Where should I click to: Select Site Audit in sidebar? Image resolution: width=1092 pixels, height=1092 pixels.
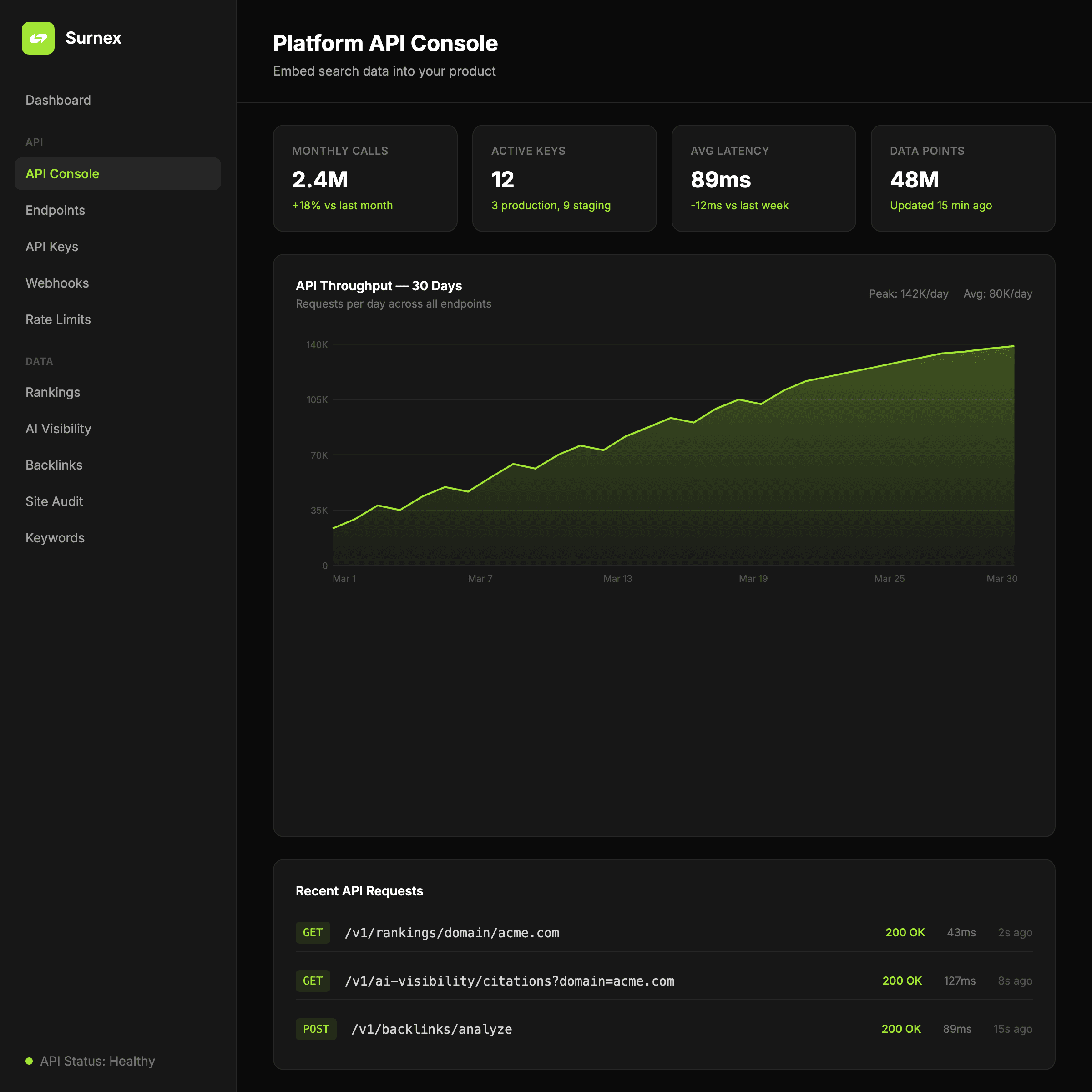tap(54, 501)
